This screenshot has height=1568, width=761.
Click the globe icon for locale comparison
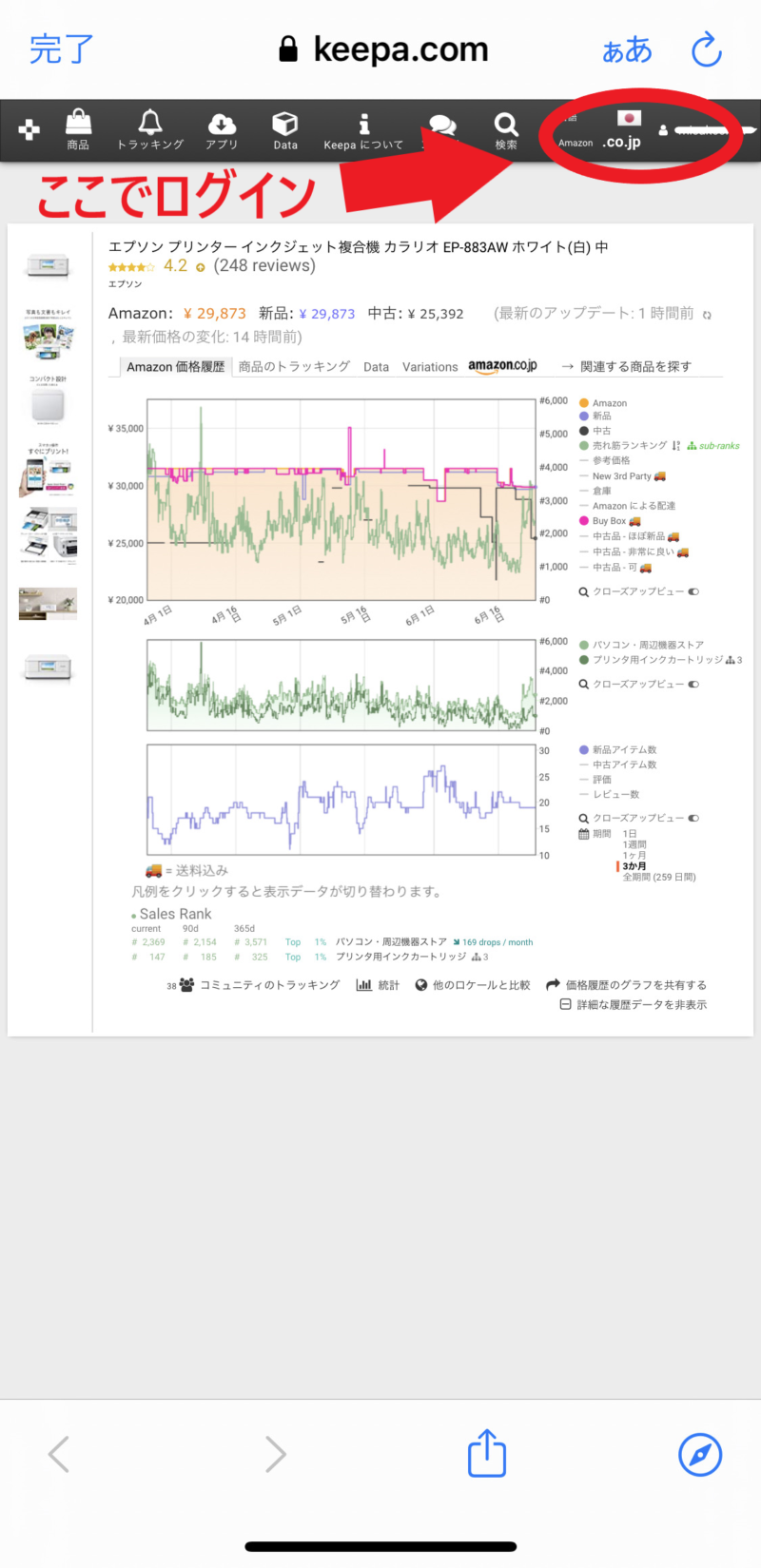420,985
